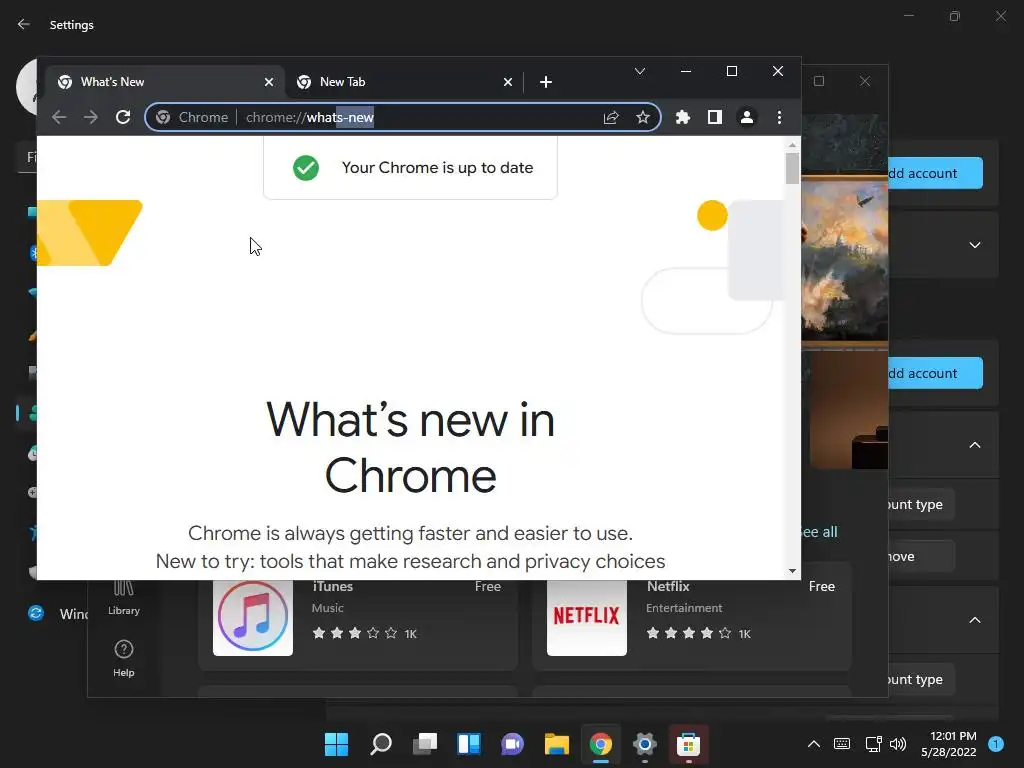Show hidden tray icons
Screen dimensions: 1024x768
click(814, 744)
